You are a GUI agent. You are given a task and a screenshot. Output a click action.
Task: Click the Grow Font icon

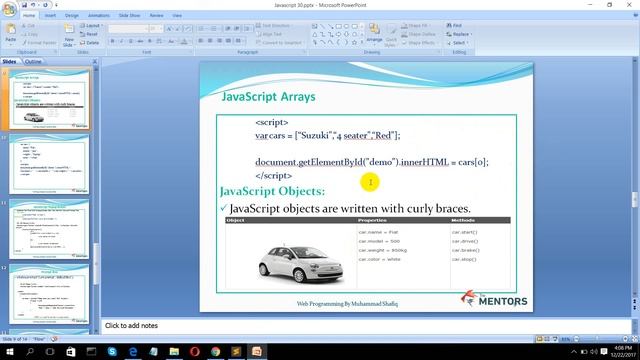[169, 29]
